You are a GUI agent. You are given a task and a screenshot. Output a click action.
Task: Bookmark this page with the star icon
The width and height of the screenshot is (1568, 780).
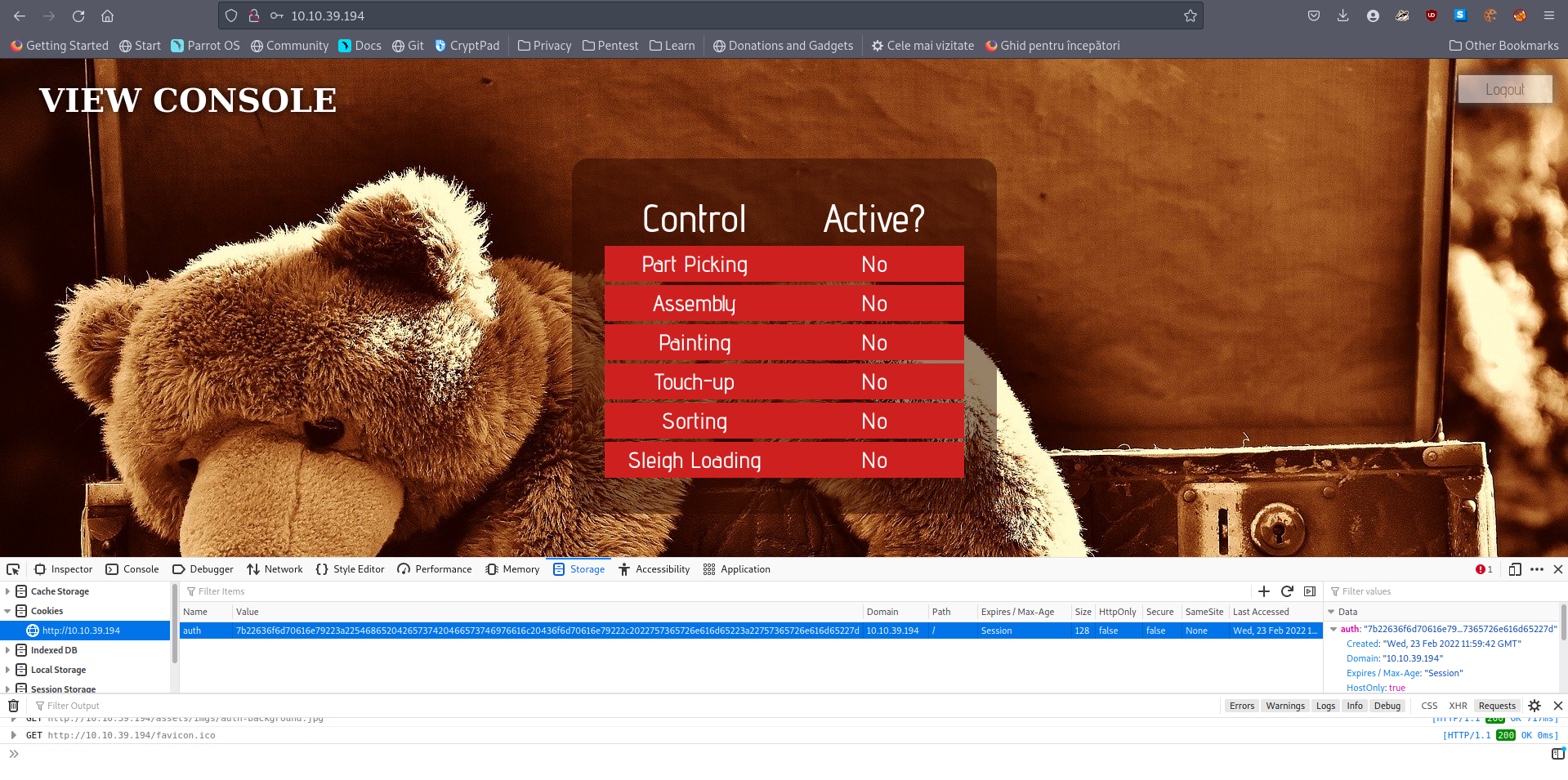pyautogui.click(x=1190, y=16)
